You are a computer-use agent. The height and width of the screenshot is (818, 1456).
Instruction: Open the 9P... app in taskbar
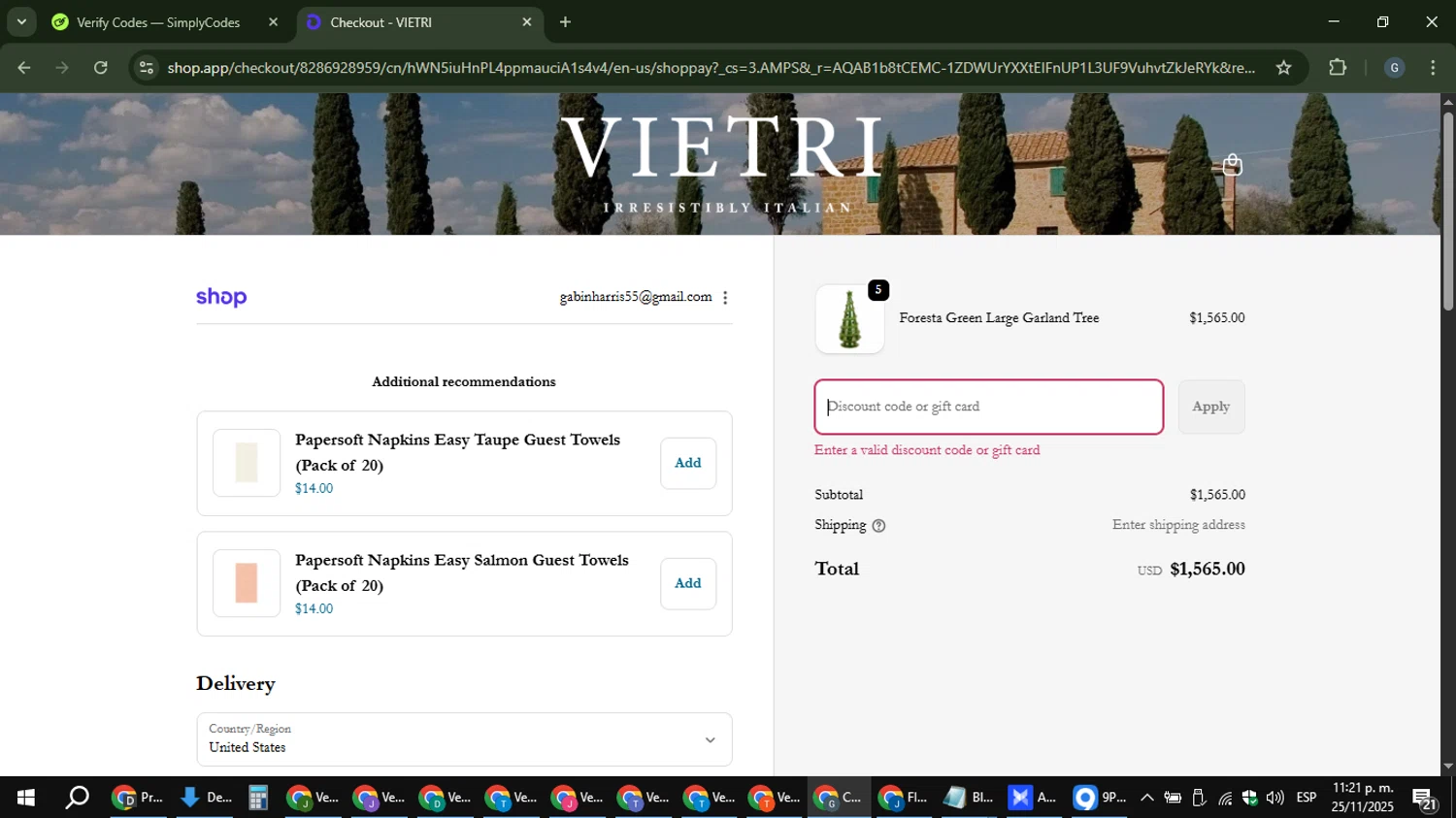click(1099, 798)
